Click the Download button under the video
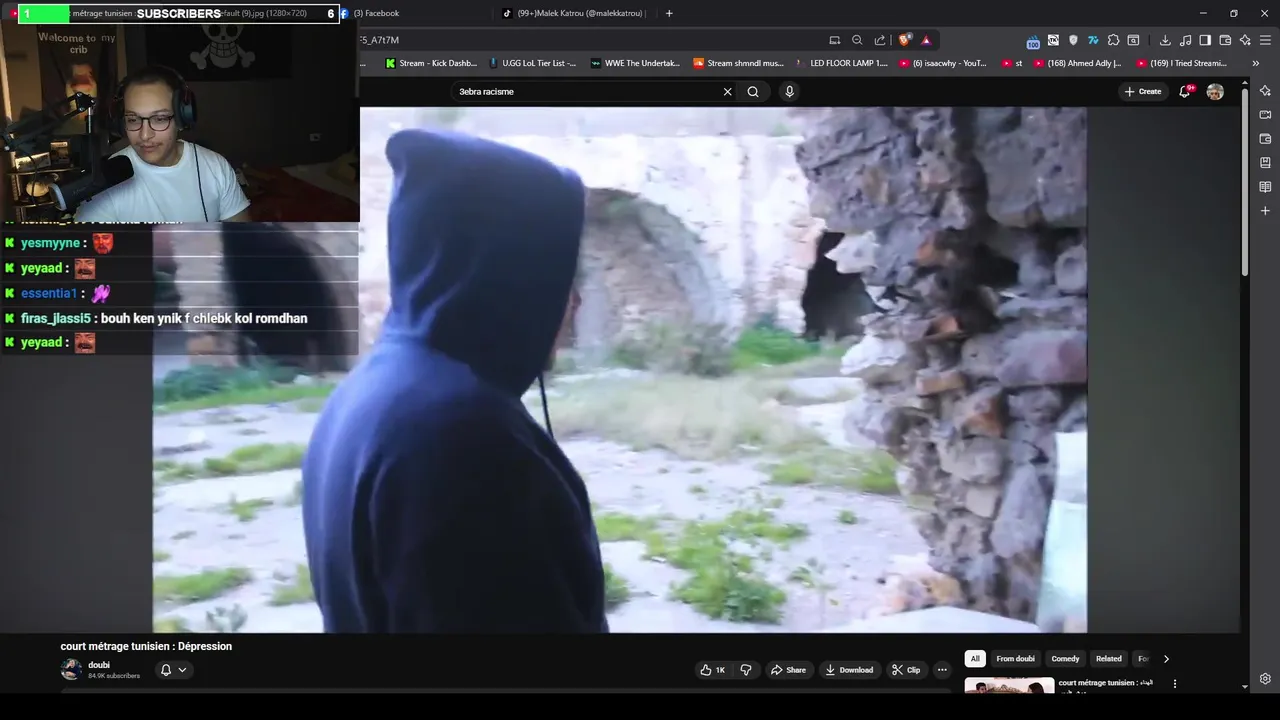Screen dimensions: 1280x720 click(x=849, y=670)
